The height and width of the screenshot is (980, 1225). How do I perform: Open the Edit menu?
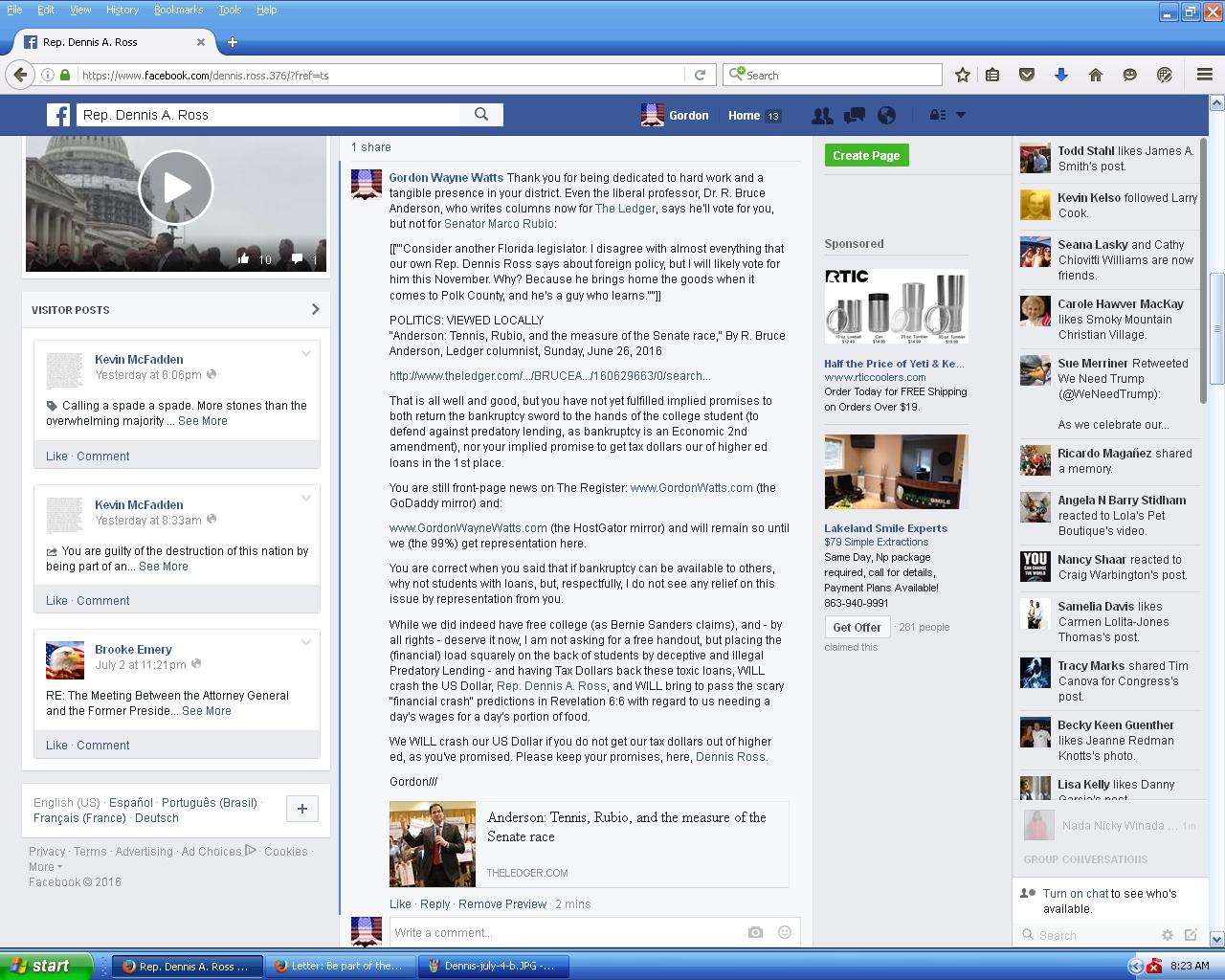pos(46,10)
